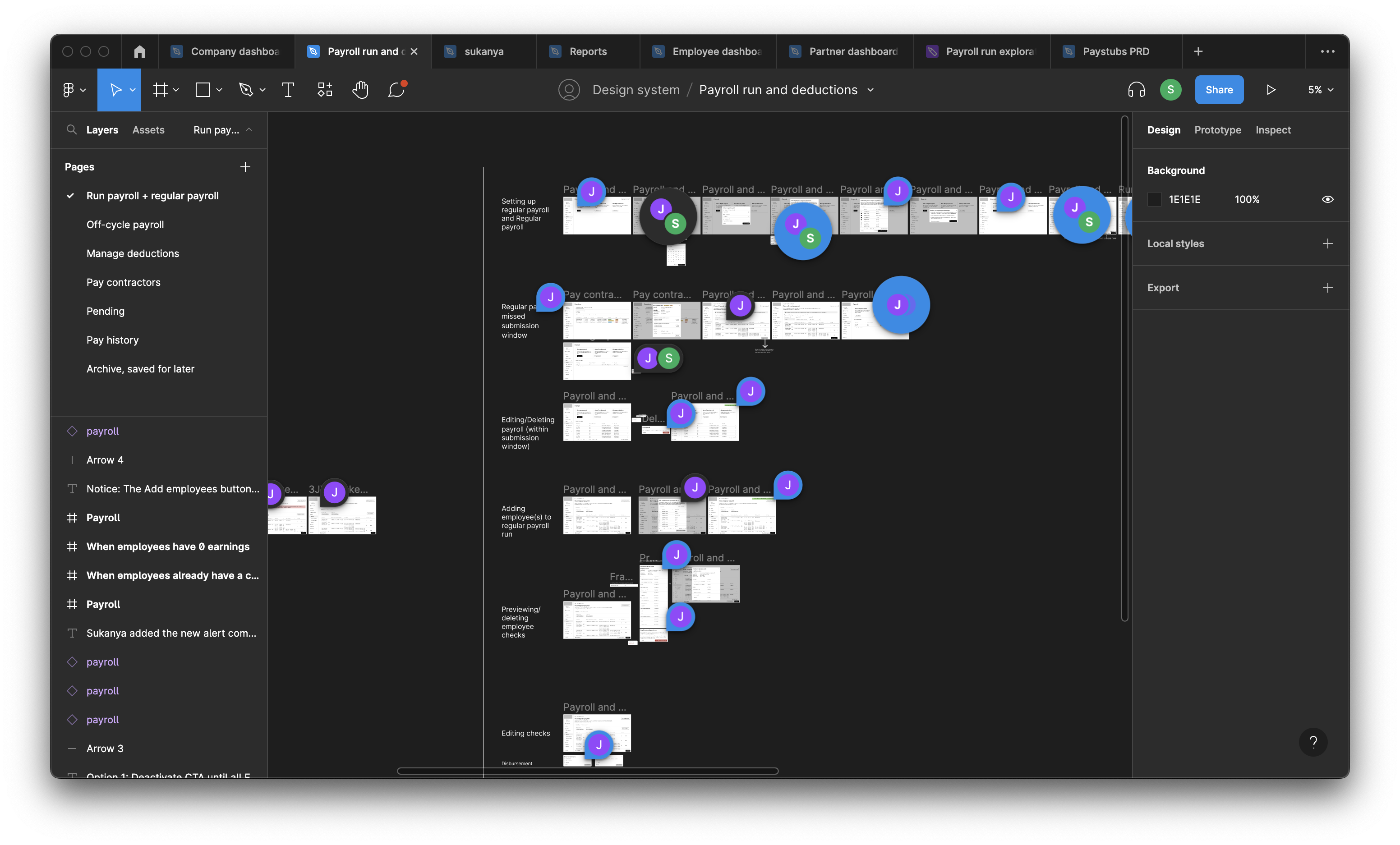Click the background opacity 100% field
The width and height of the screenshot is (1400, 845).
click(x=1247, y=199)
